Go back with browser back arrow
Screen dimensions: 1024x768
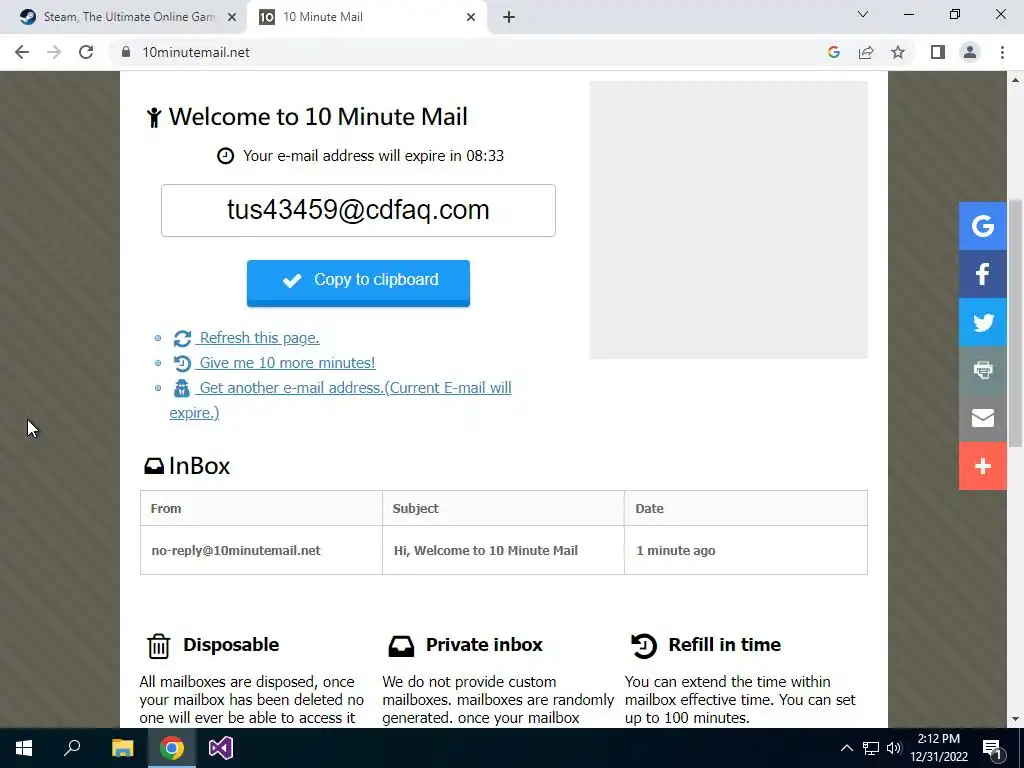click(22, 52)
